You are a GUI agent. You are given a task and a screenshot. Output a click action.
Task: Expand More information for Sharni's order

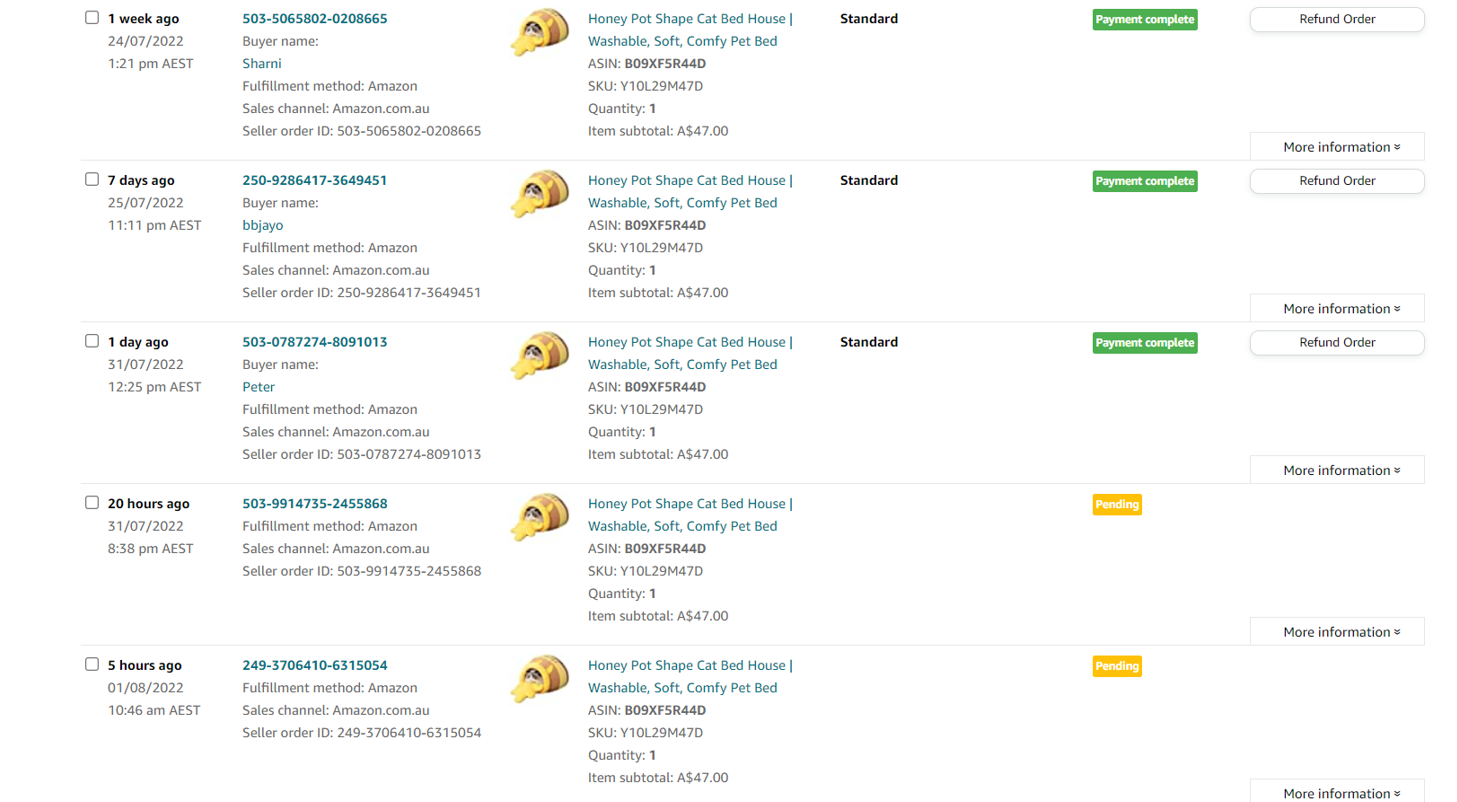(1337, 147)
